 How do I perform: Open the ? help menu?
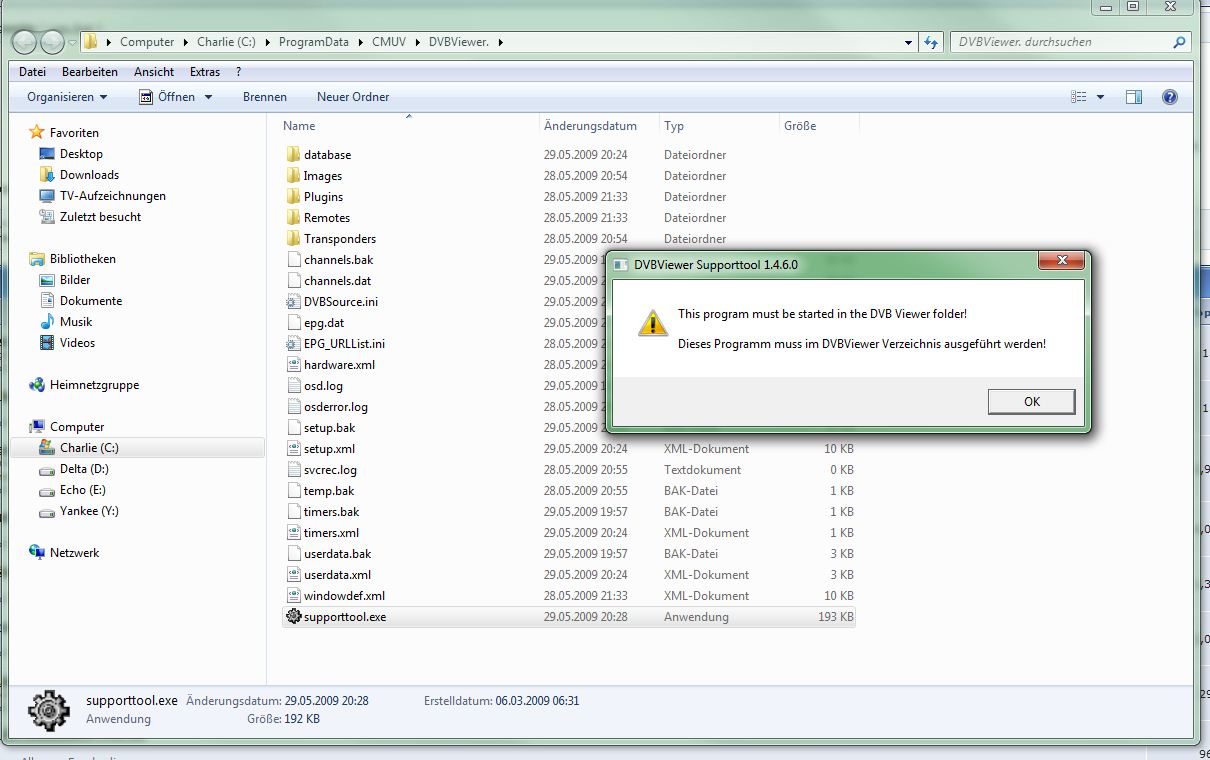238,72
